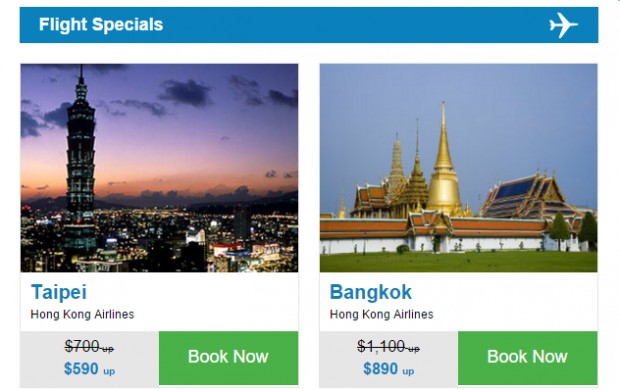Click the $890 up discounted Bangkok price
This screenshot has width=620, height=390.
point(389,369)
